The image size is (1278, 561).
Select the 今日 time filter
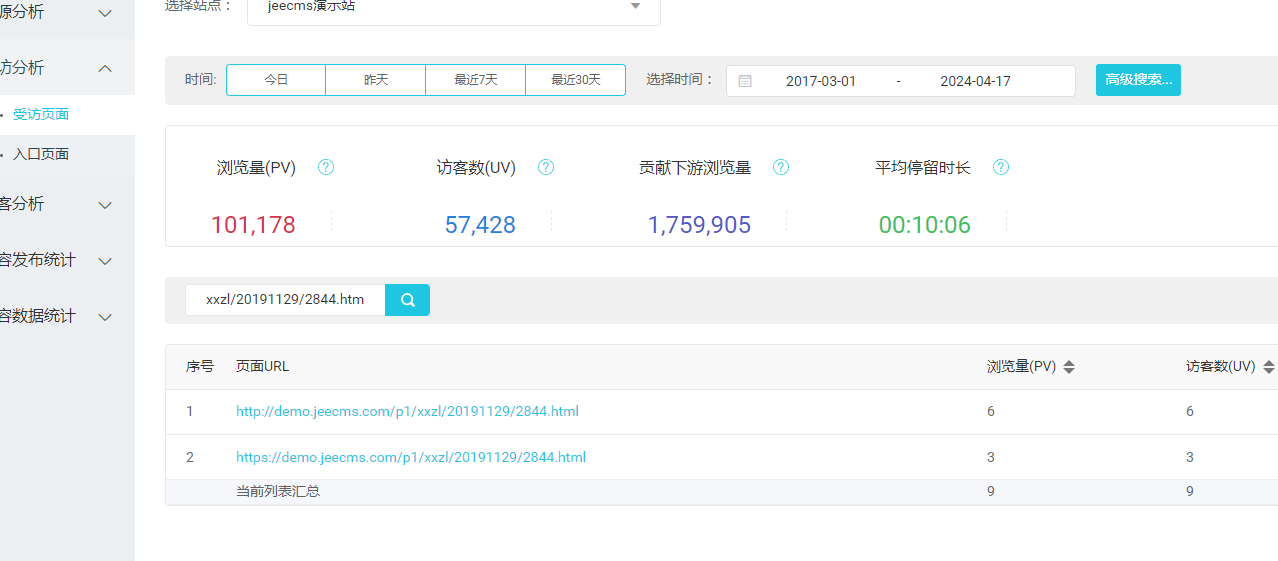[x=276, y=80]
